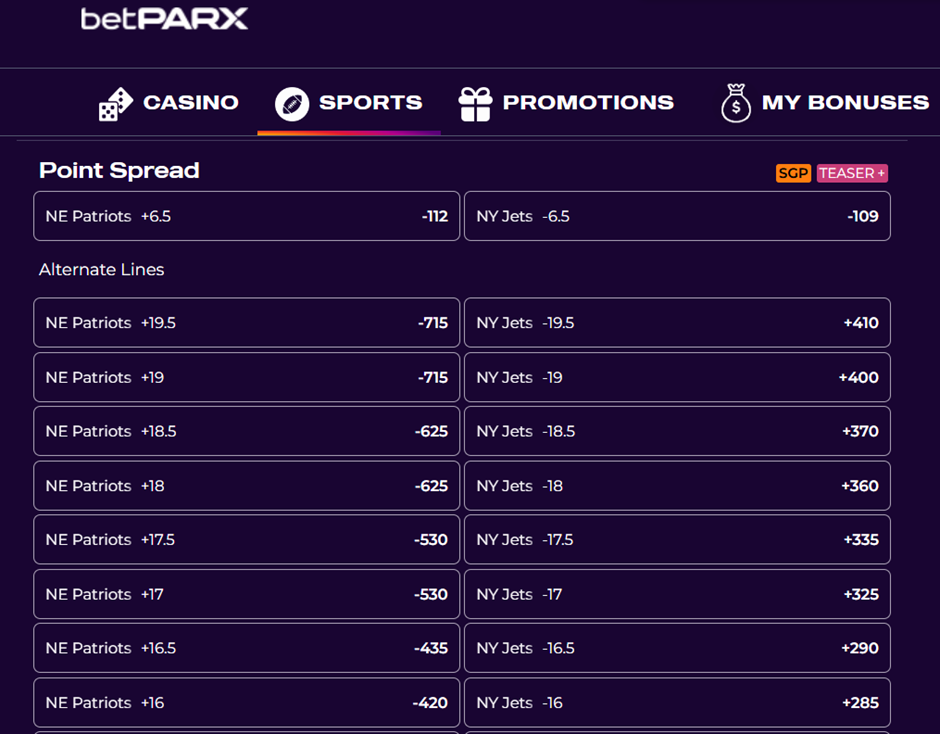Select the NE Patriots +6.5 spread at -112

(246, 216)
